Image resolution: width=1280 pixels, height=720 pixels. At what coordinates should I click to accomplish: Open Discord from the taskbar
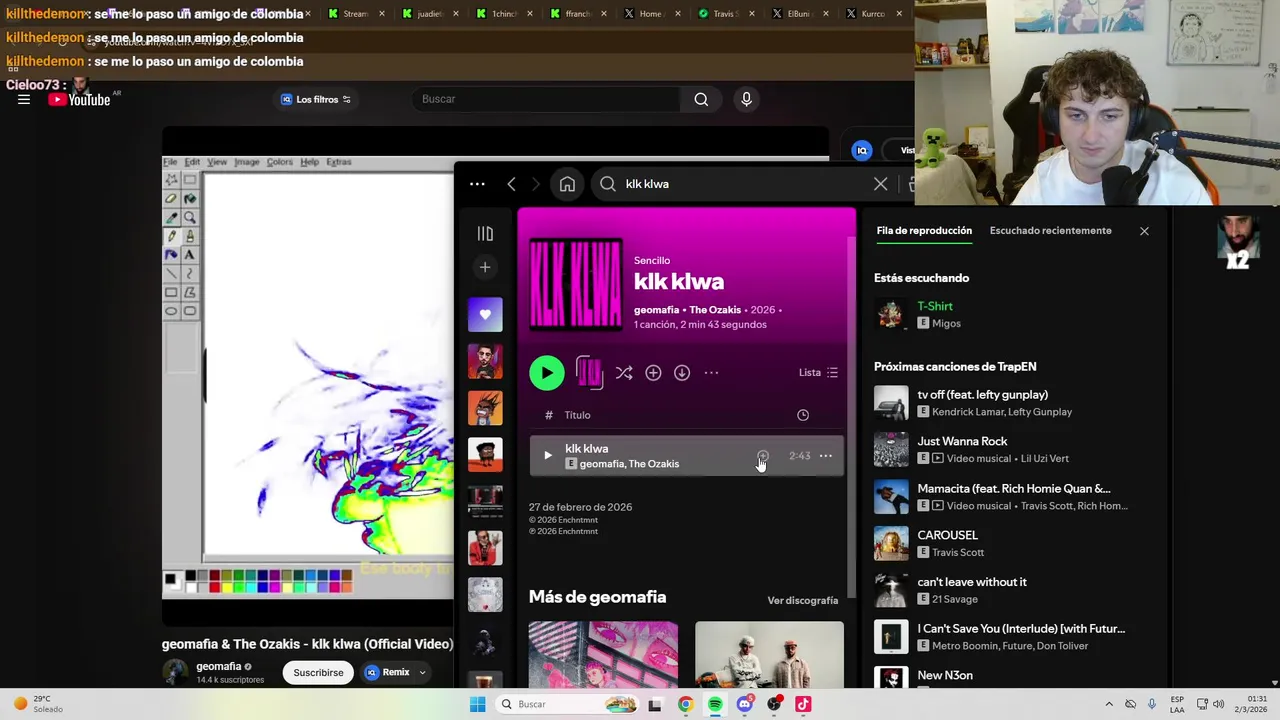744,704
